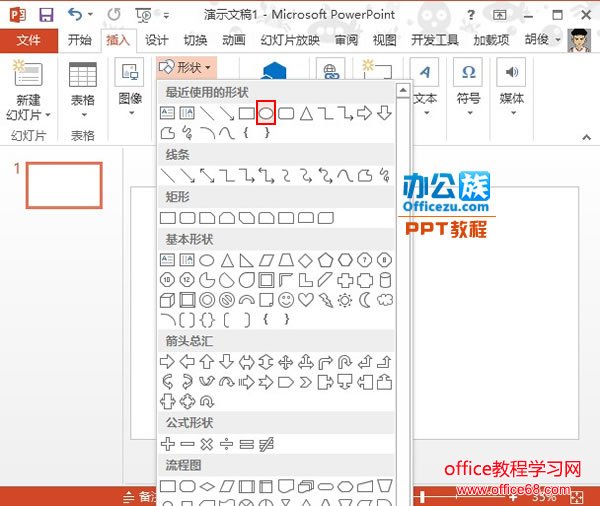Expand the Table dropdown
The width and height of the screenshot is (600, 506).
[83, 114]
